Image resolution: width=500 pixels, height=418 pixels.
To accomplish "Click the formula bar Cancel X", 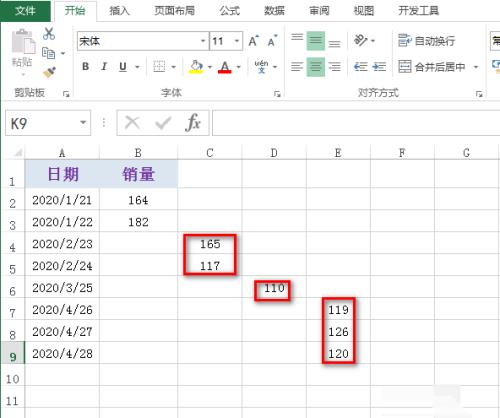I will pos(132,123).
